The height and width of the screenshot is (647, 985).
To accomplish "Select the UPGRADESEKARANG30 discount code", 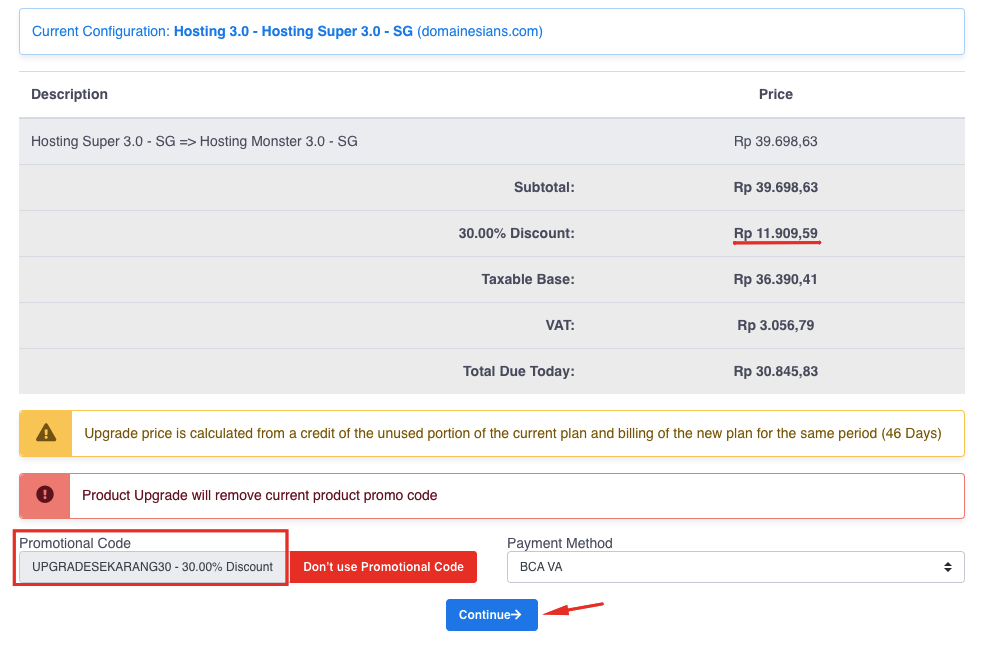I will point(150,566).
